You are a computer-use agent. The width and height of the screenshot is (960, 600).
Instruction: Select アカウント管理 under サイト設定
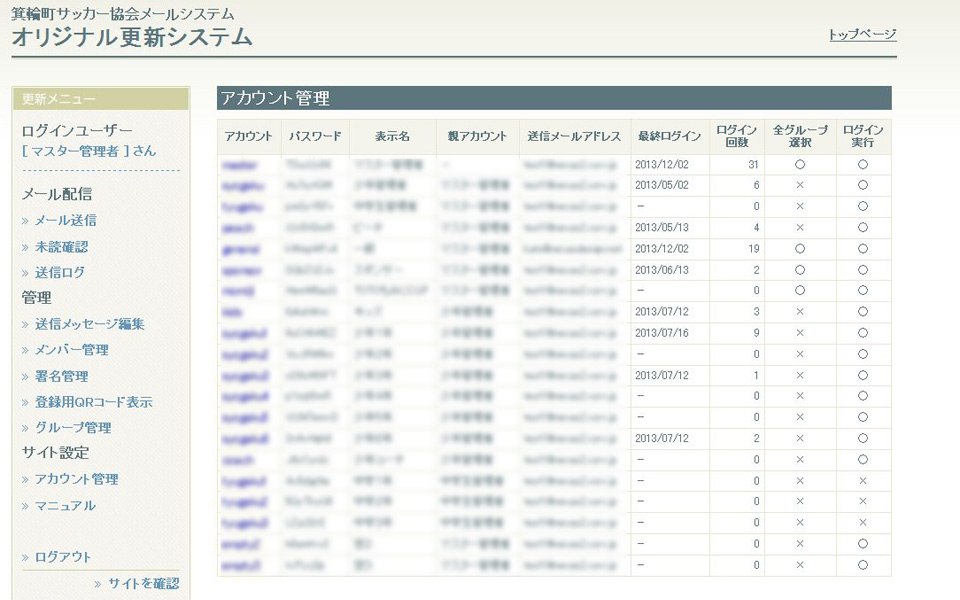tap(76, 479)
